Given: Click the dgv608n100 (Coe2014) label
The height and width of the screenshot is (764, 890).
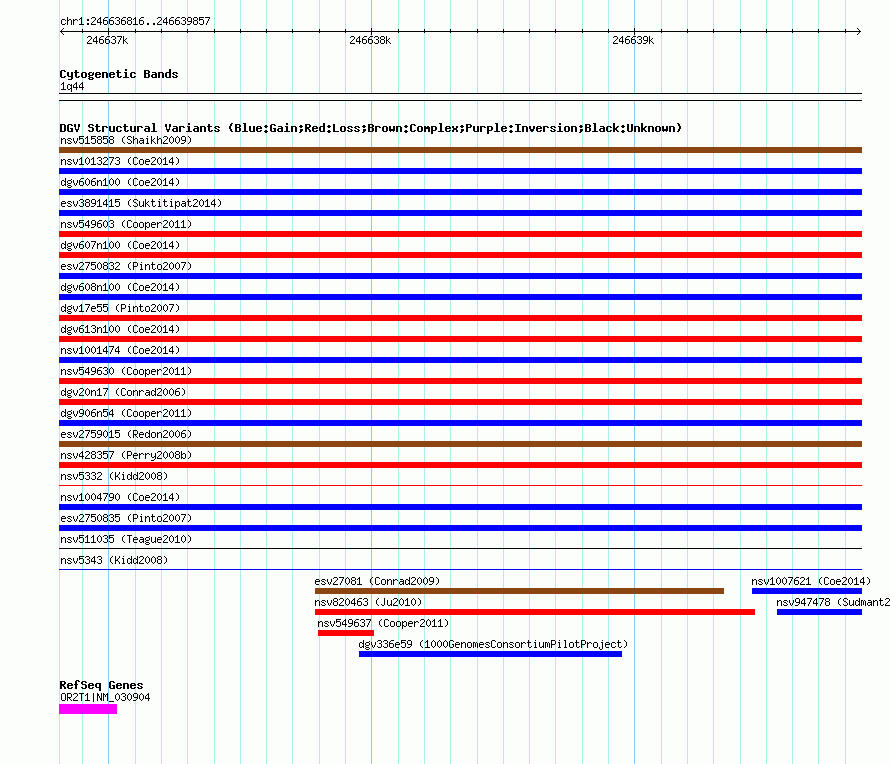Looking at the screenshot, I should [x=120, y=287].
